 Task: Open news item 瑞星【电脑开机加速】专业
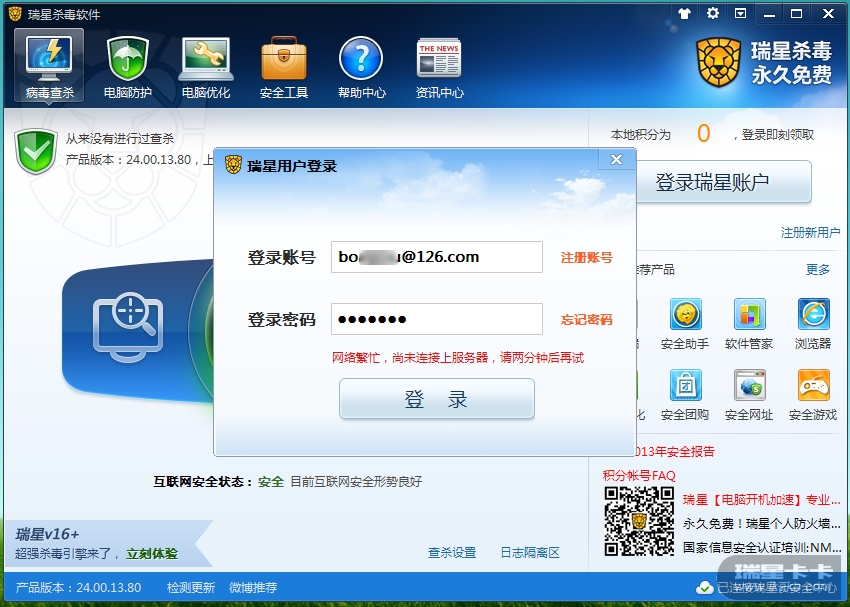762,500
